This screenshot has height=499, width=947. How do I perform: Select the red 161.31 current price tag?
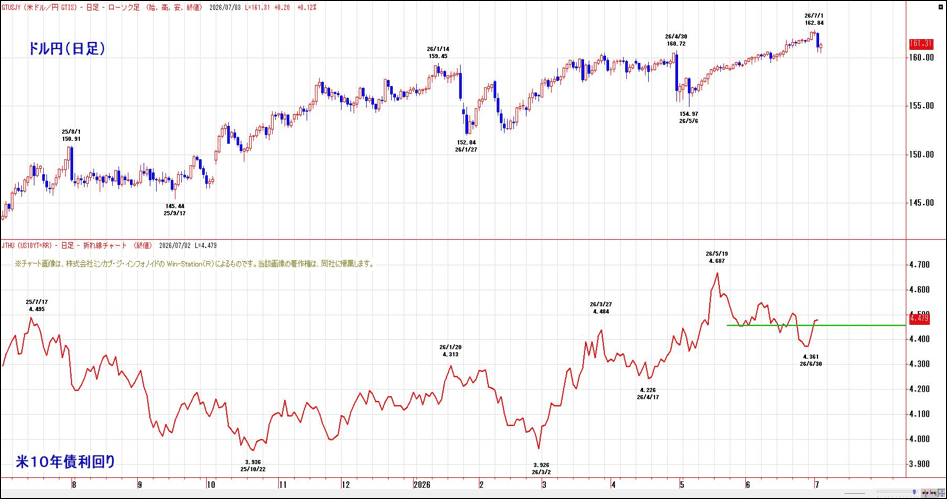921,44
